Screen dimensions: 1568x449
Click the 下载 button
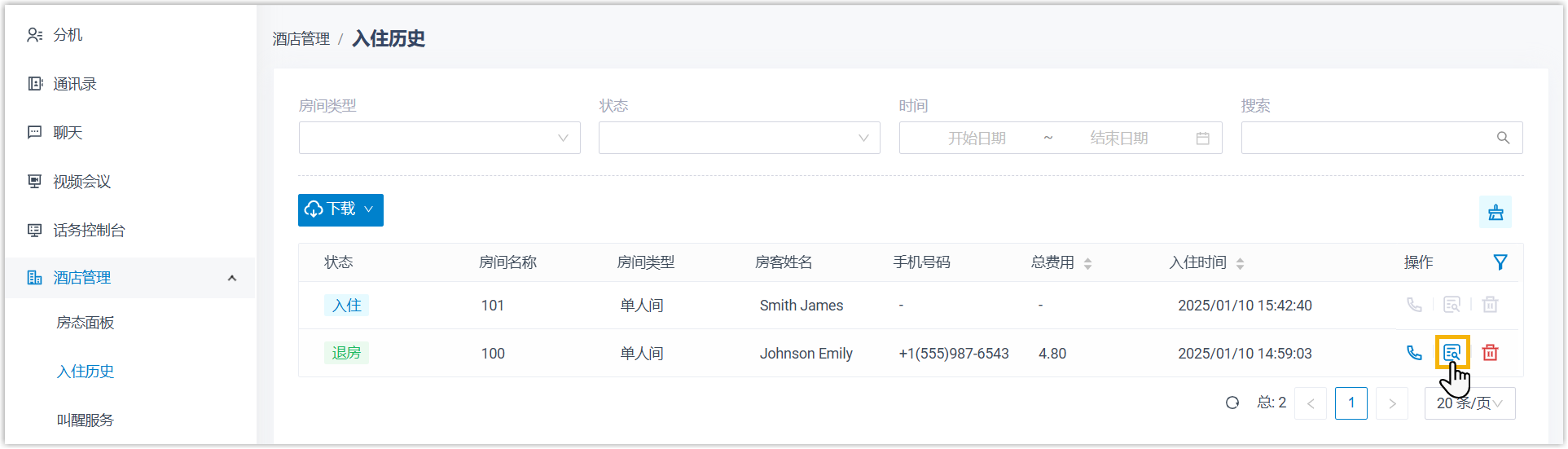pos(340,210)
